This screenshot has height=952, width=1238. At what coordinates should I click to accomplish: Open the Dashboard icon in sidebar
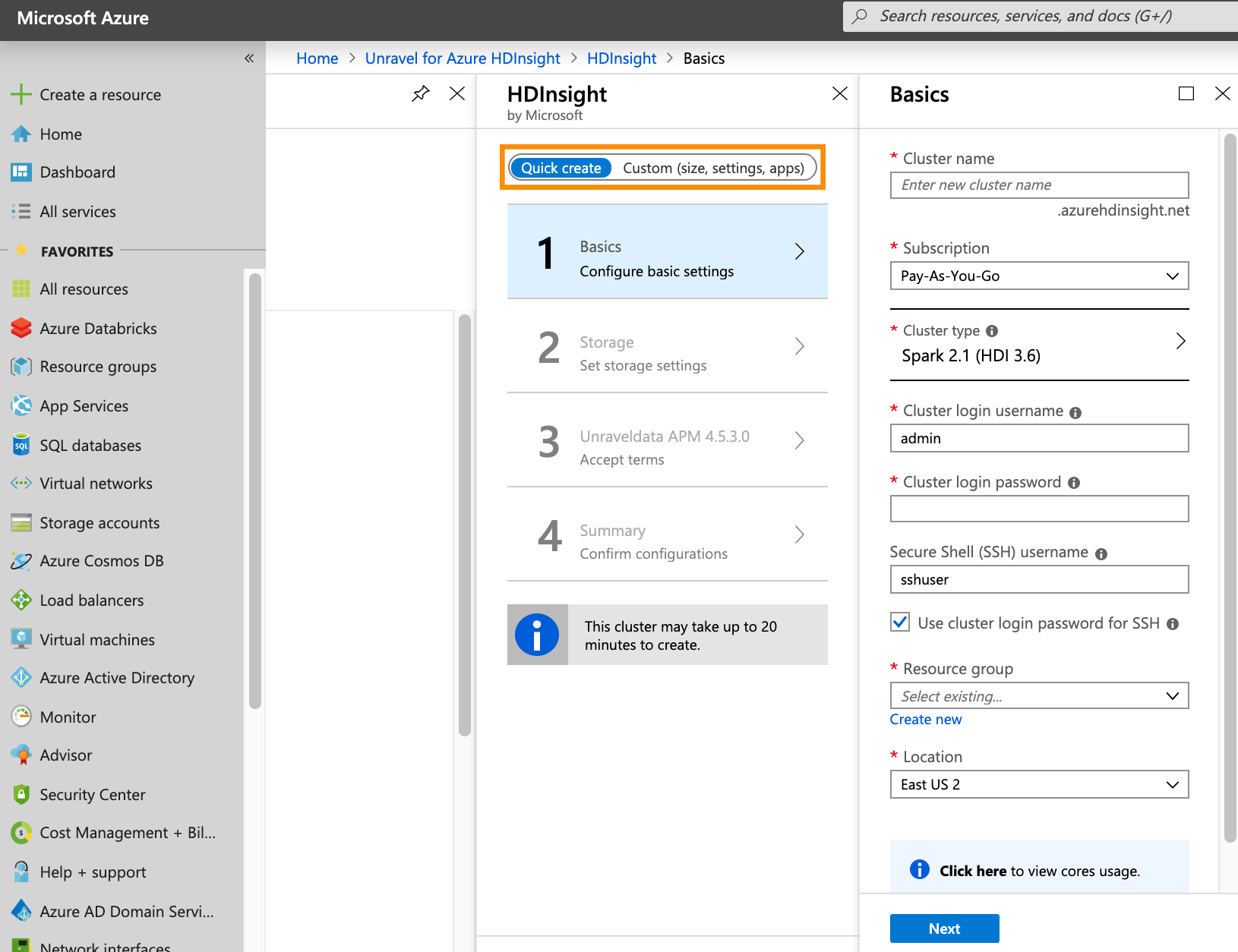click(21, 172)
